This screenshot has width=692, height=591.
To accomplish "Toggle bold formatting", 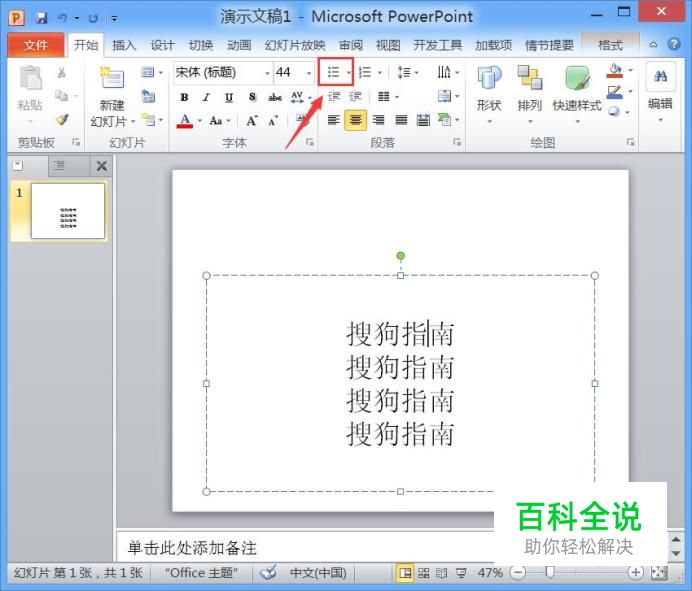I will click(184, 98).
